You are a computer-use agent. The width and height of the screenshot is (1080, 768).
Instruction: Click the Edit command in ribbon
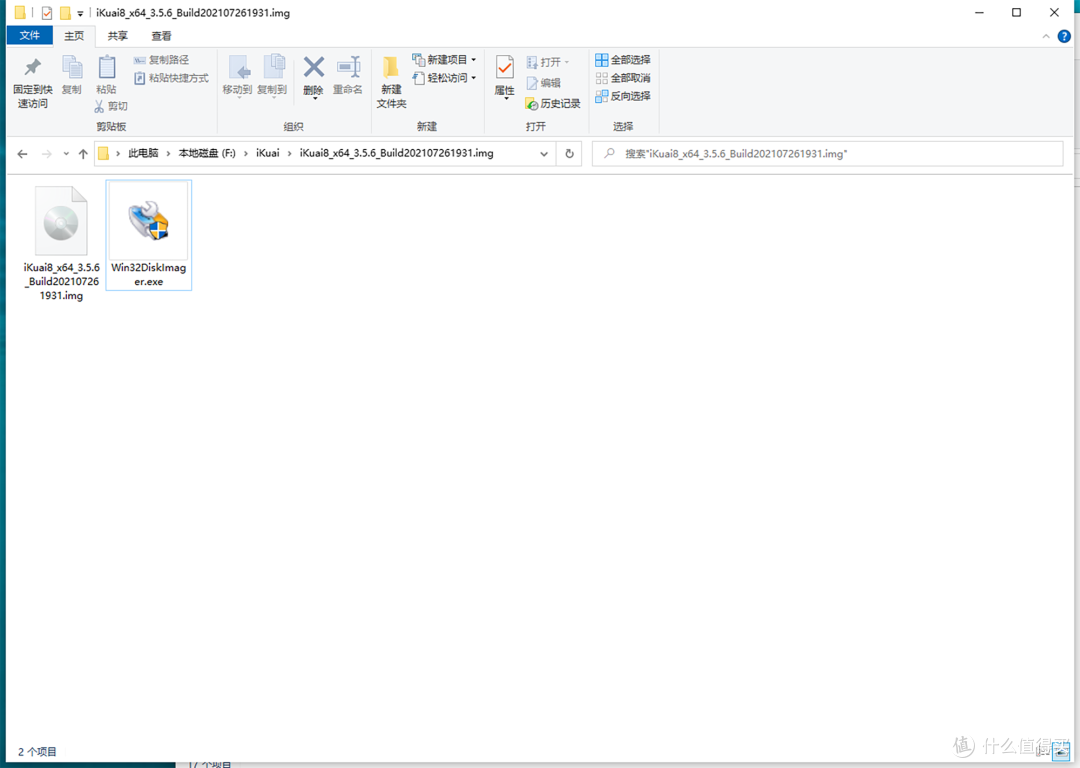543,83
